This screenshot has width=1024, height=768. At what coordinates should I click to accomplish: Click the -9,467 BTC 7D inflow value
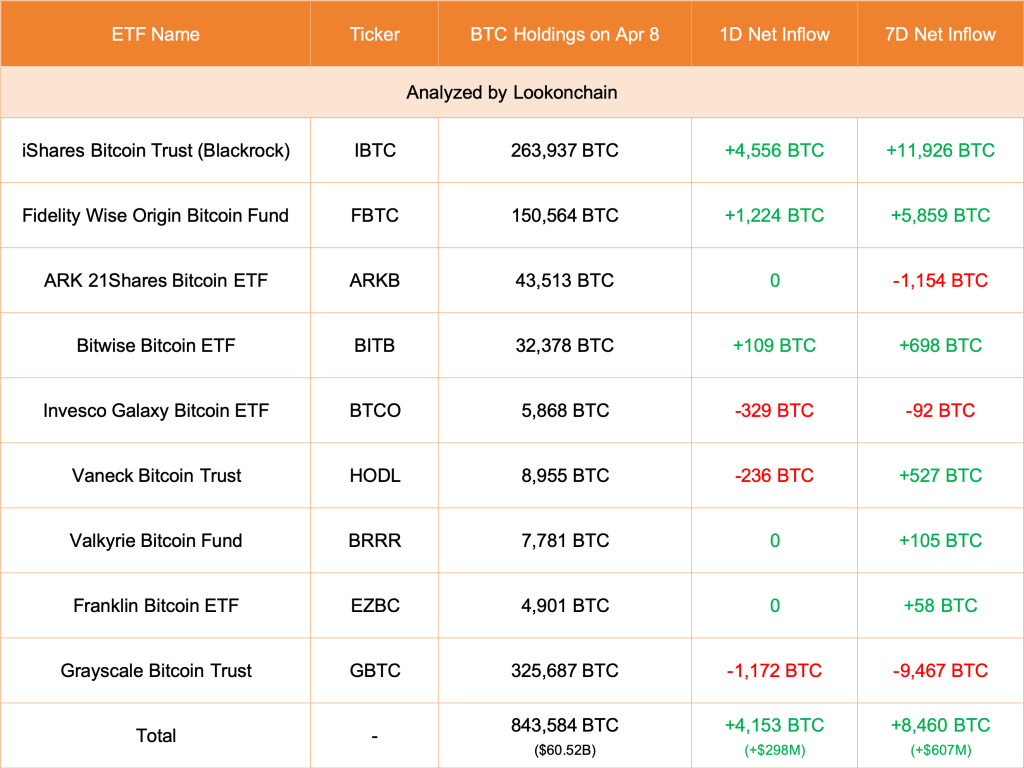[940, 670]
